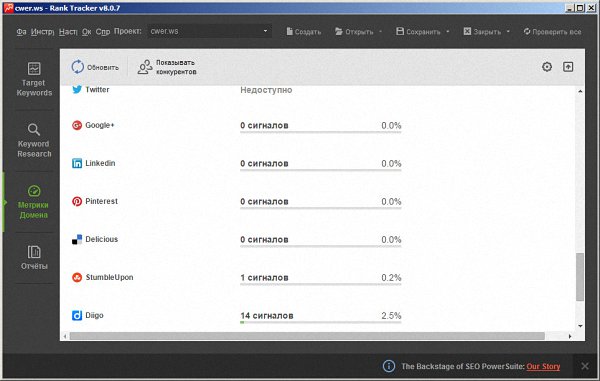Click the StumbleUpon 0.2% percentage

coord(391,278)
